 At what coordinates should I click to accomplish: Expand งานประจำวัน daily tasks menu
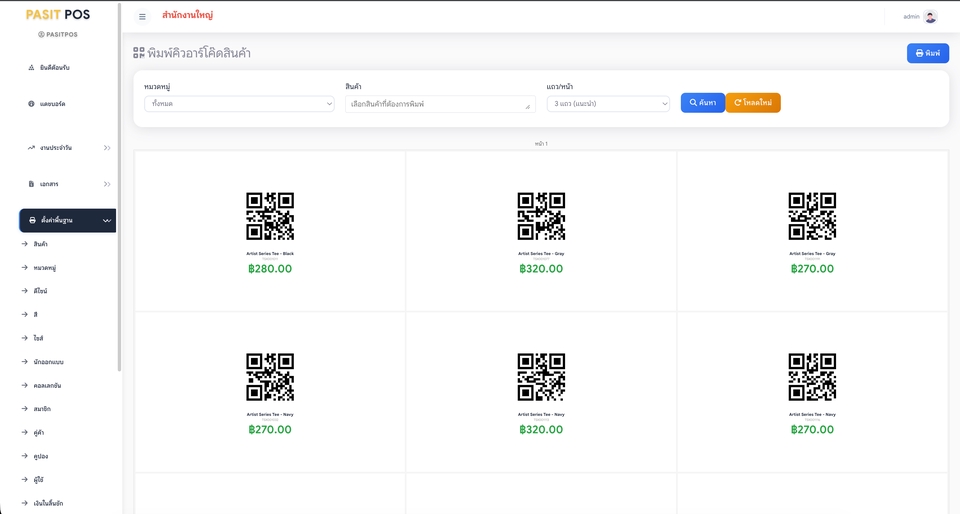click(x=67, y=148)
